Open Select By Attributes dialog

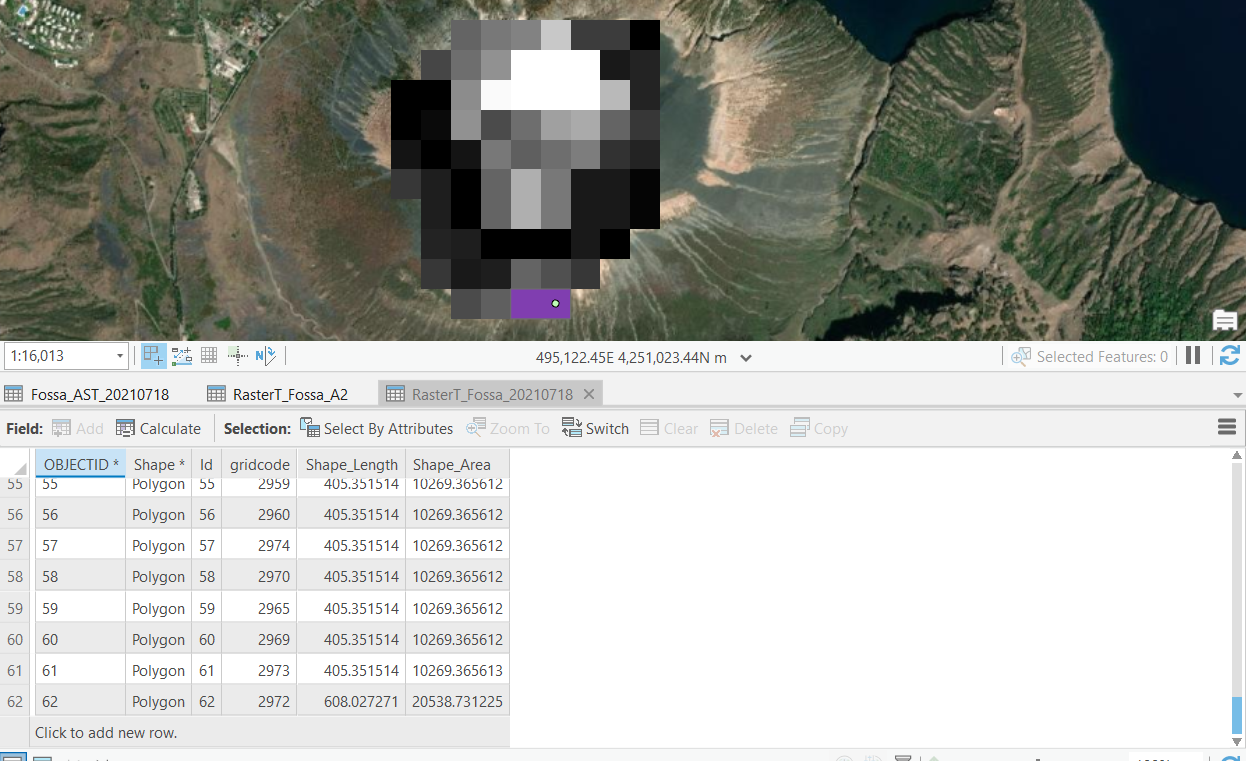click(376, 428)
